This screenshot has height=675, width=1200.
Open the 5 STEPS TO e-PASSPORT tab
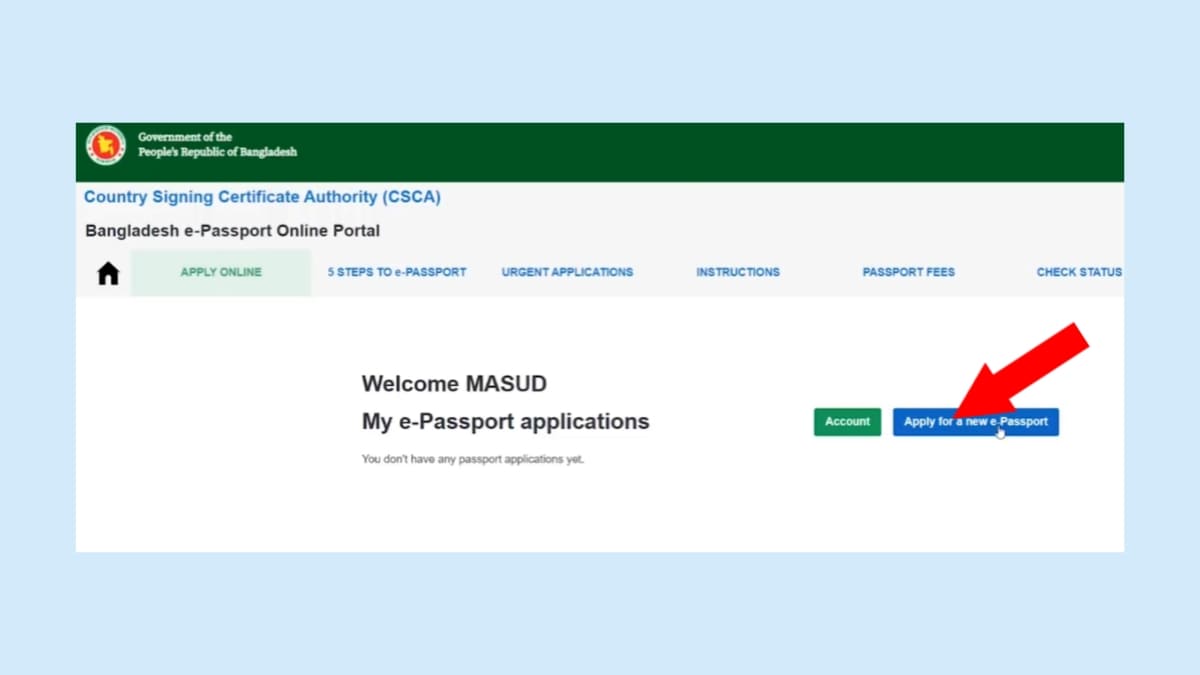click(x=397, y=272)
